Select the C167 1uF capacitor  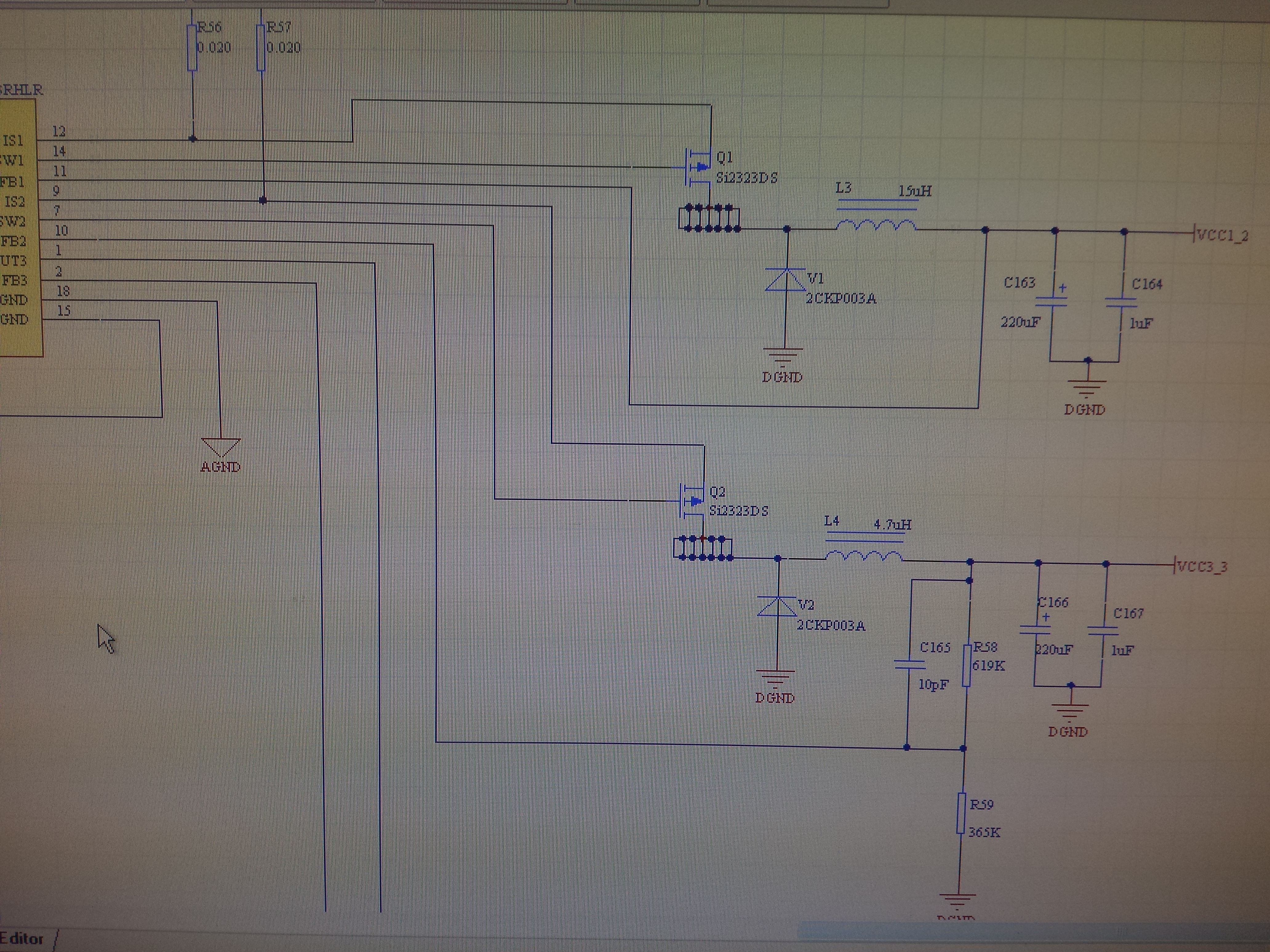coord(1102,631)
